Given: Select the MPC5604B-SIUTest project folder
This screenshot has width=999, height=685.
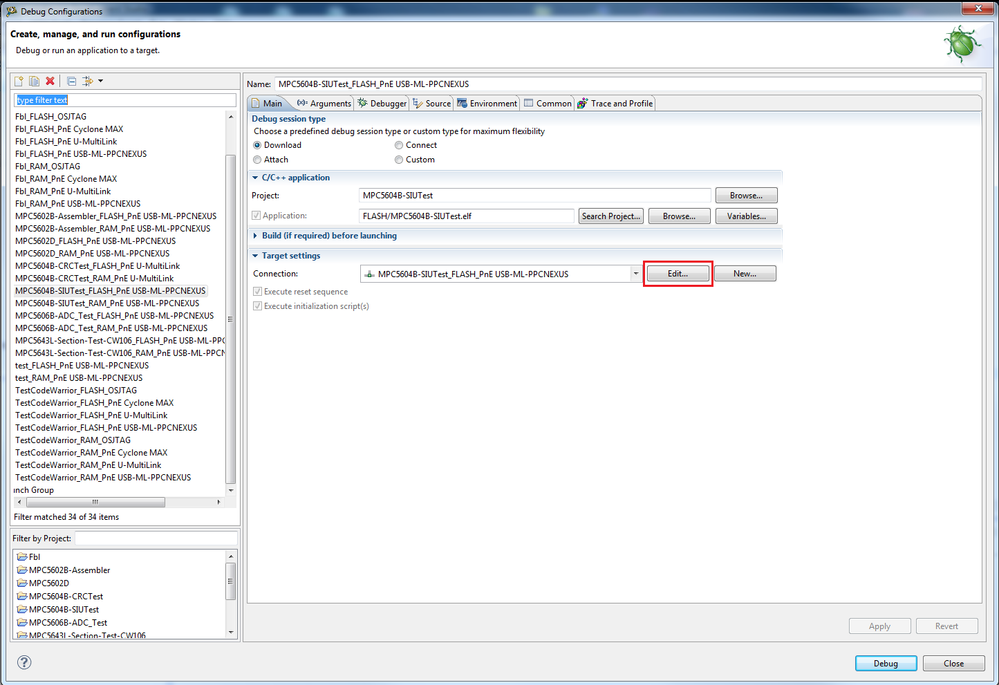Looking at the screenshot, I should [58, 609].
